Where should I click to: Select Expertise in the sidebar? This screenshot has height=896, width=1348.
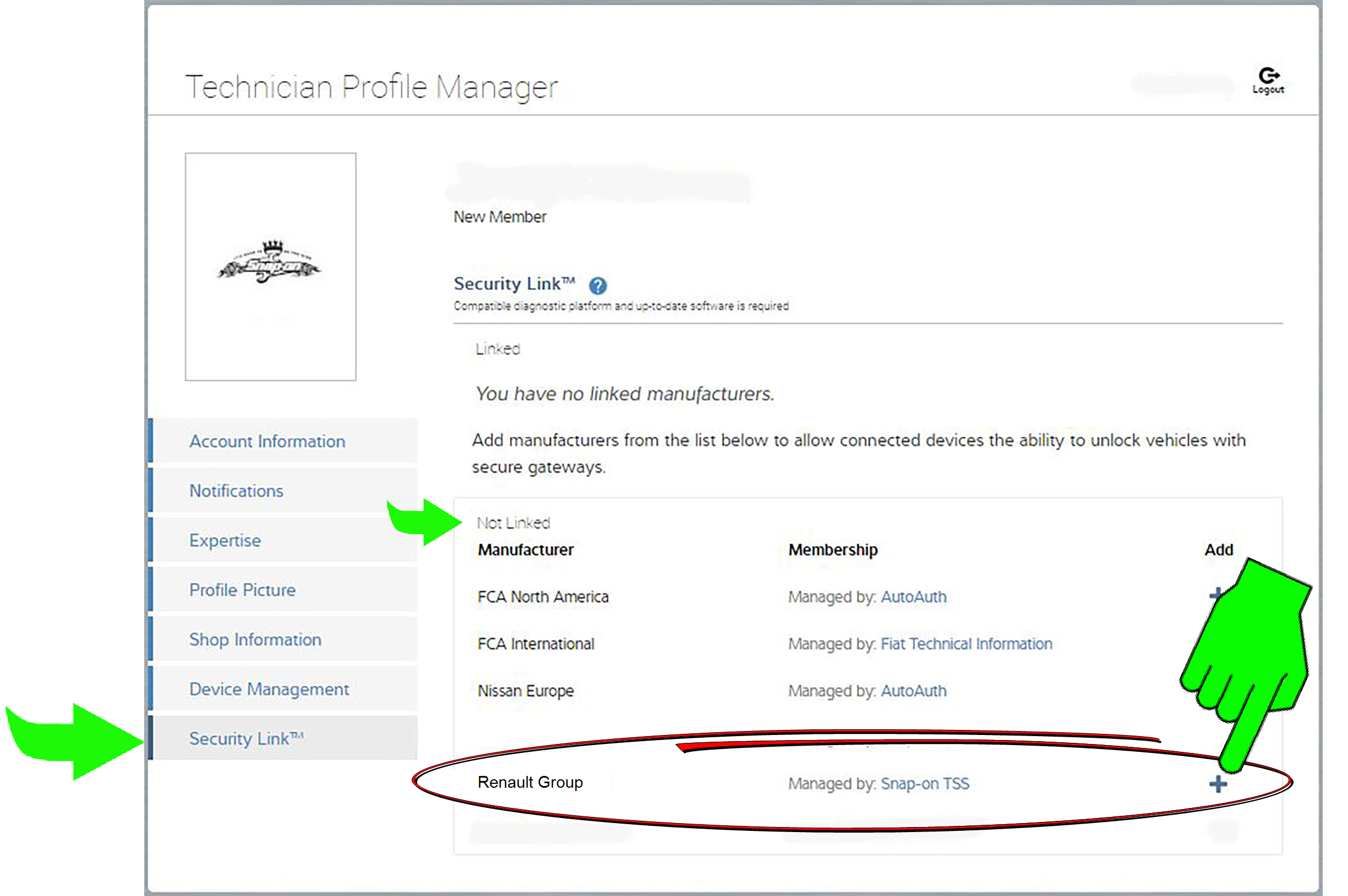[x=224, y=540]
